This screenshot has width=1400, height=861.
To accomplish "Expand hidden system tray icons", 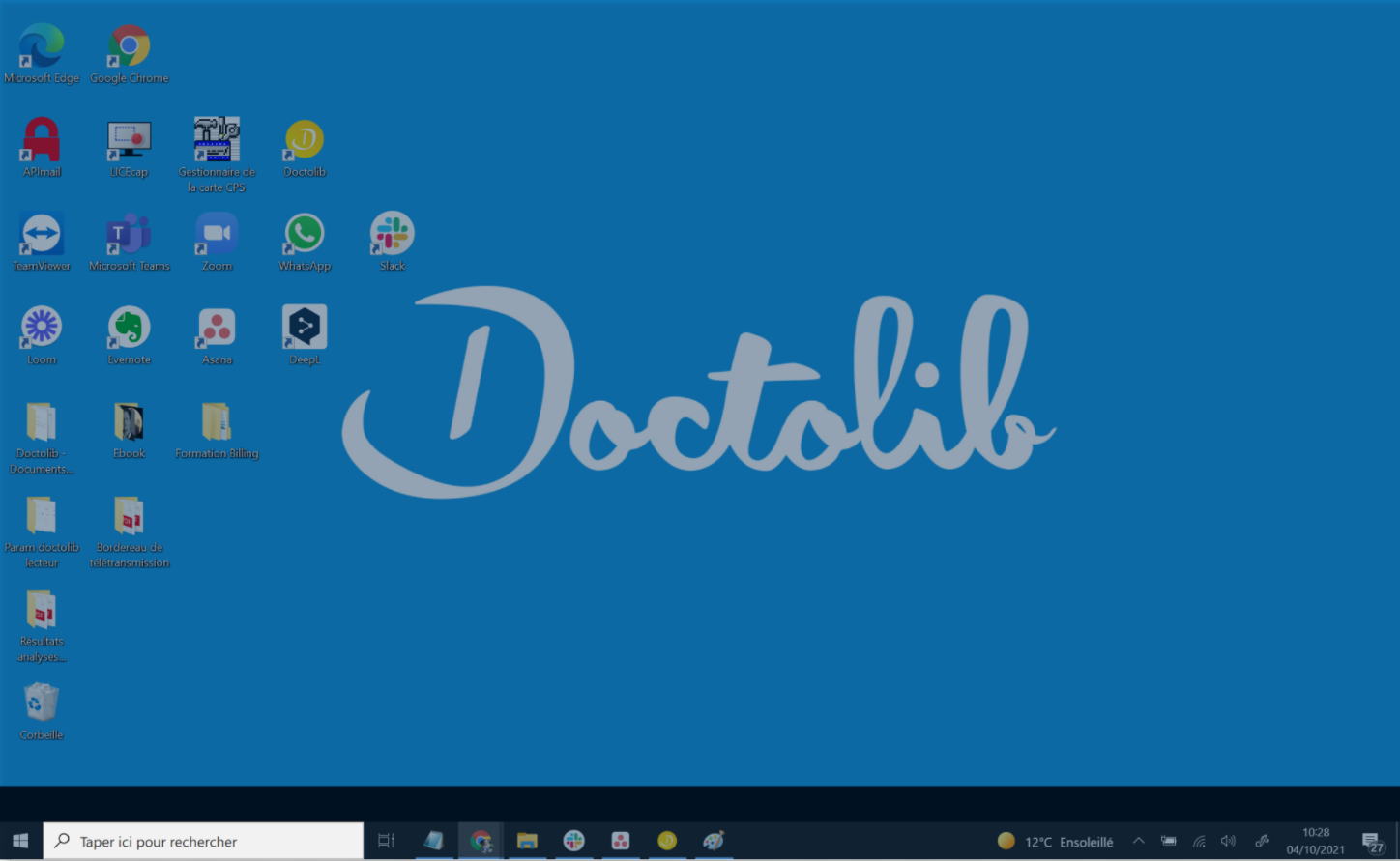I will 1138,842.
